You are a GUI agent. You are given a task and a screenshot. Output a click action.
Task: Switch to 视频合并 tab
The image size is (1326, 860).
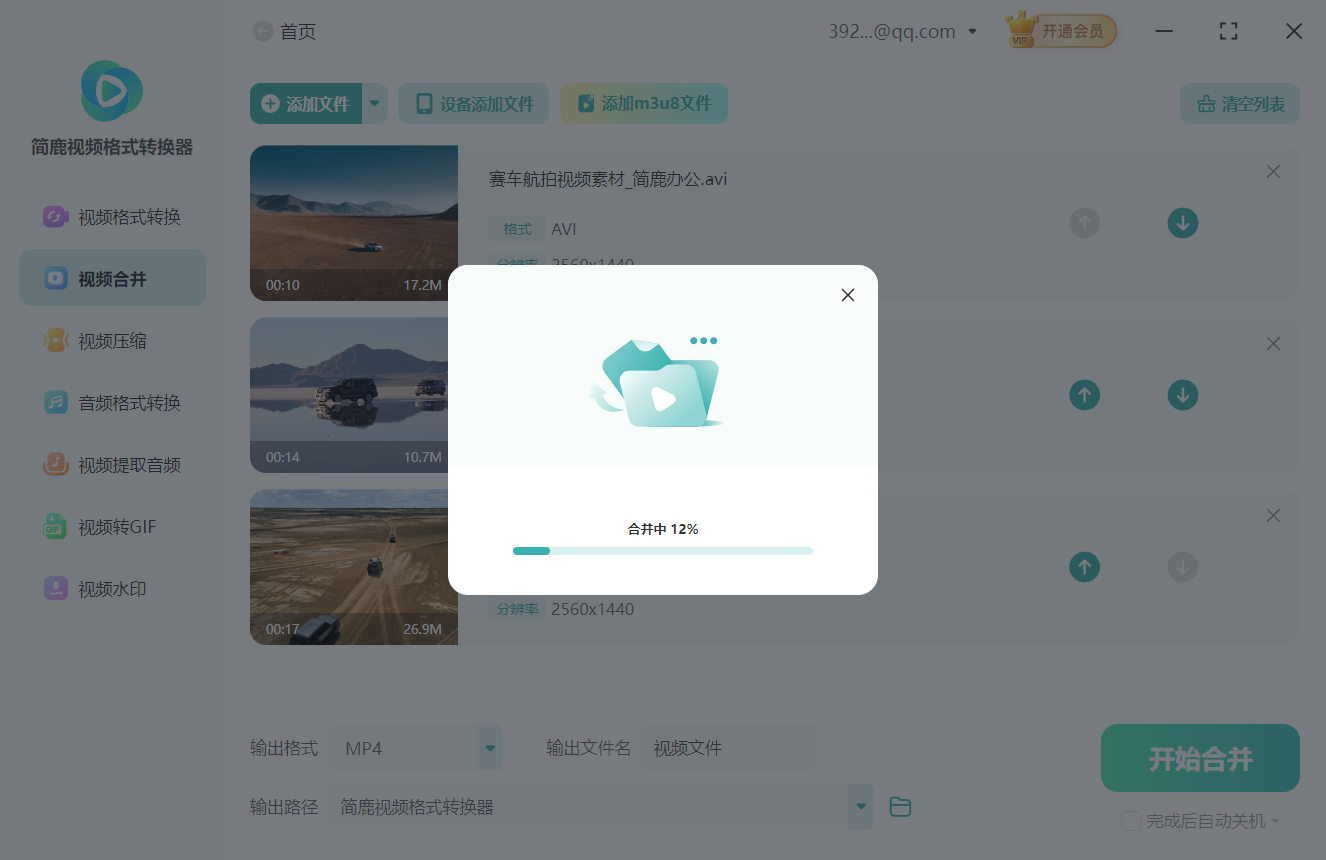tap(112, 277)
